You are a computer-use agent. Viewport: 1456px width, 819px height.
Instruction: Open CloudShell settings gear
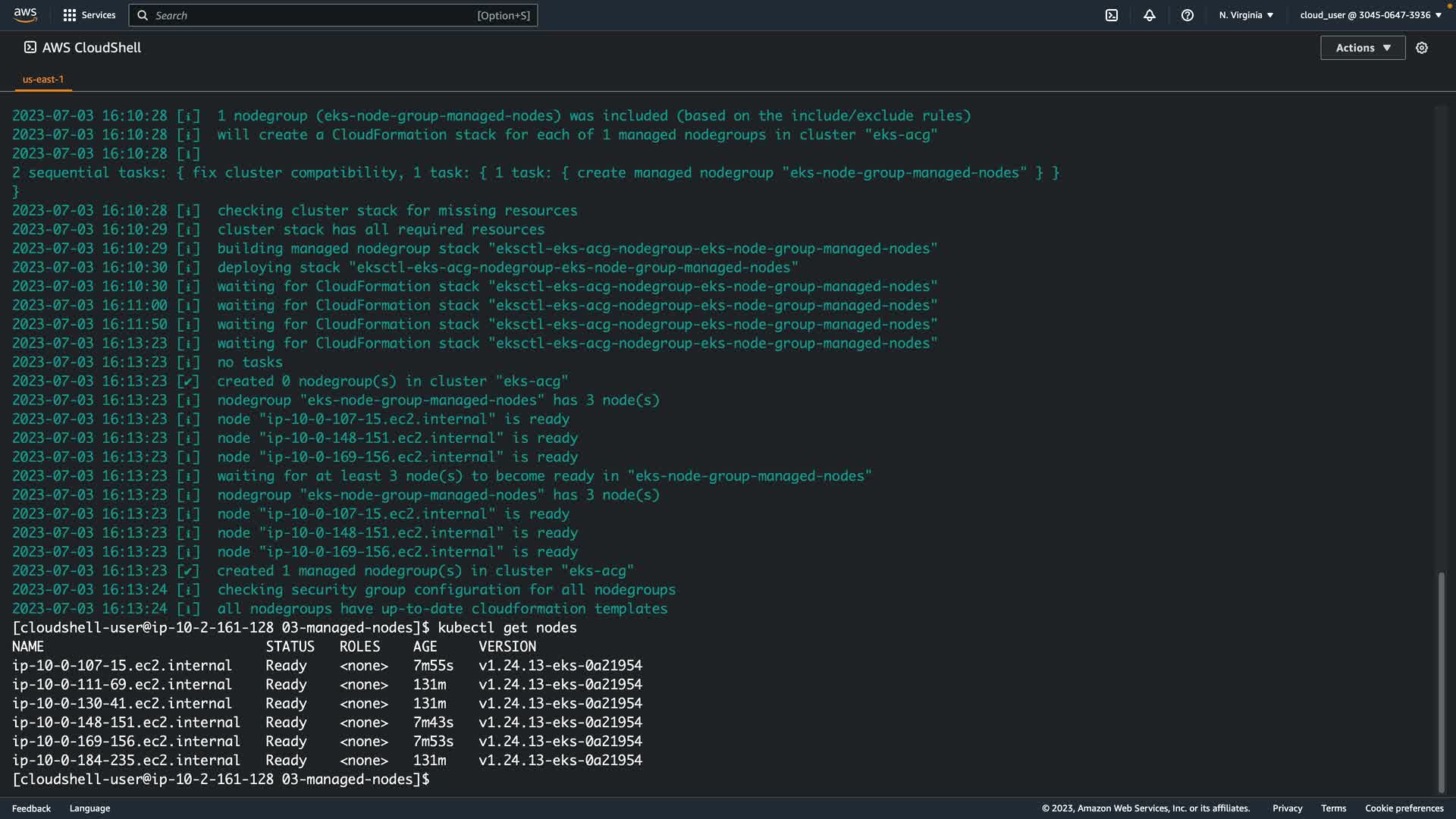point(1422,48)
